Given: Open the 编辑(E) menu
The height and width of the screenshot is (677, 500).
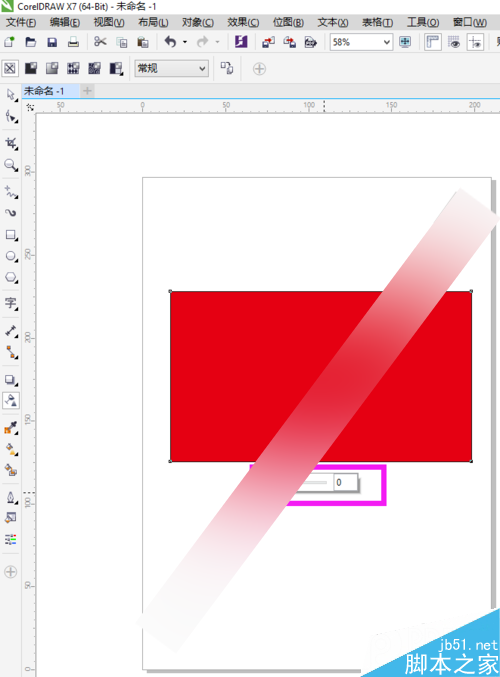Looking at the screenshot, I should click(64, 22).
